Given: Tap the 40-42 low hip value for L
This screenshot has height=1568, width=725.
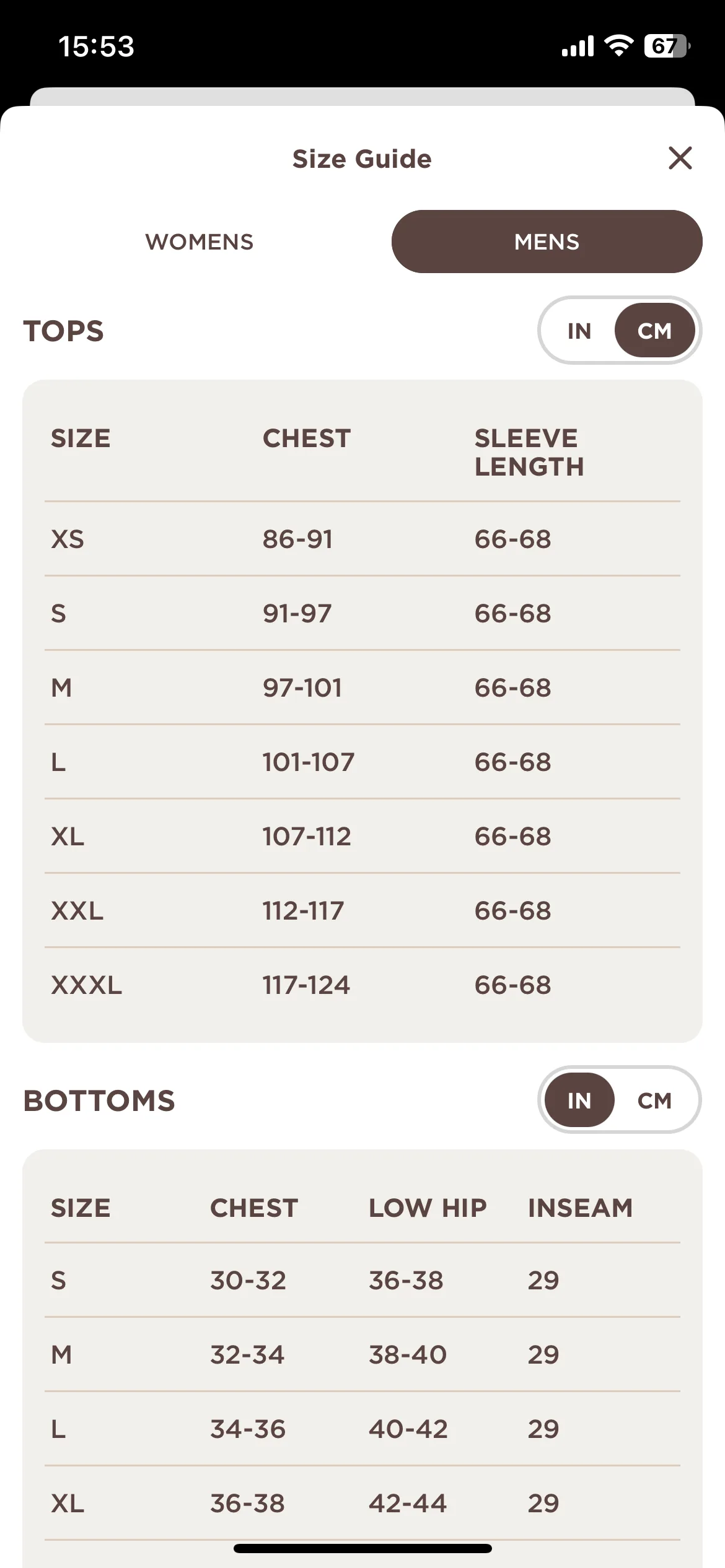Looking at the screenshot, I should pyautogui.click(x=408, y=1429).
